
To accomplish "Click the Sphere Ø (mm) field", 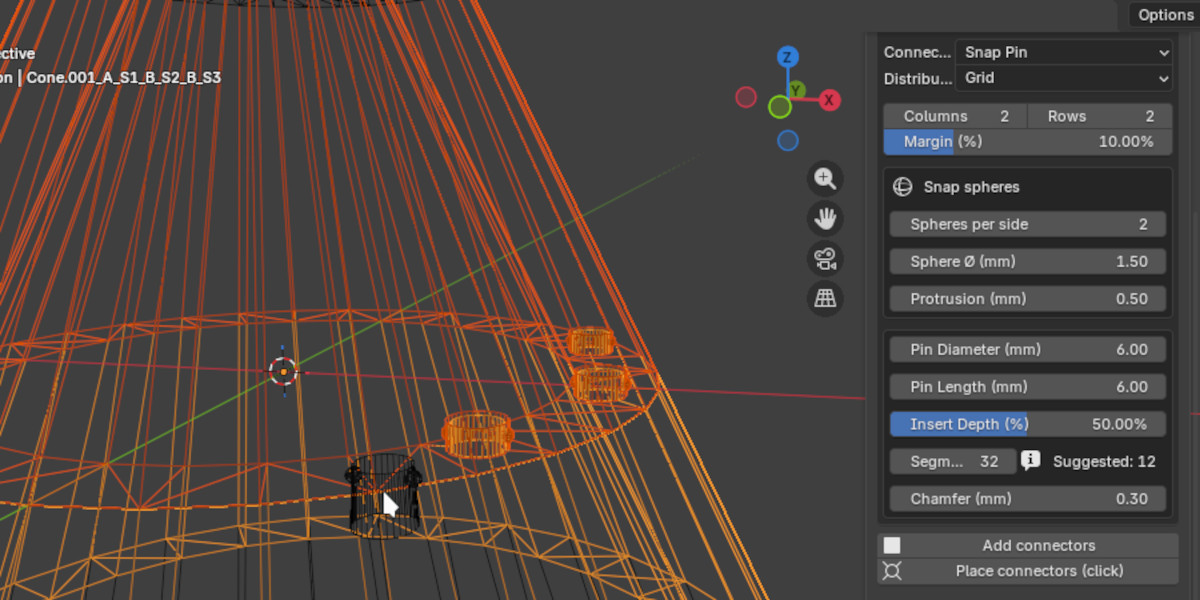I will [x=1028, y=261].
